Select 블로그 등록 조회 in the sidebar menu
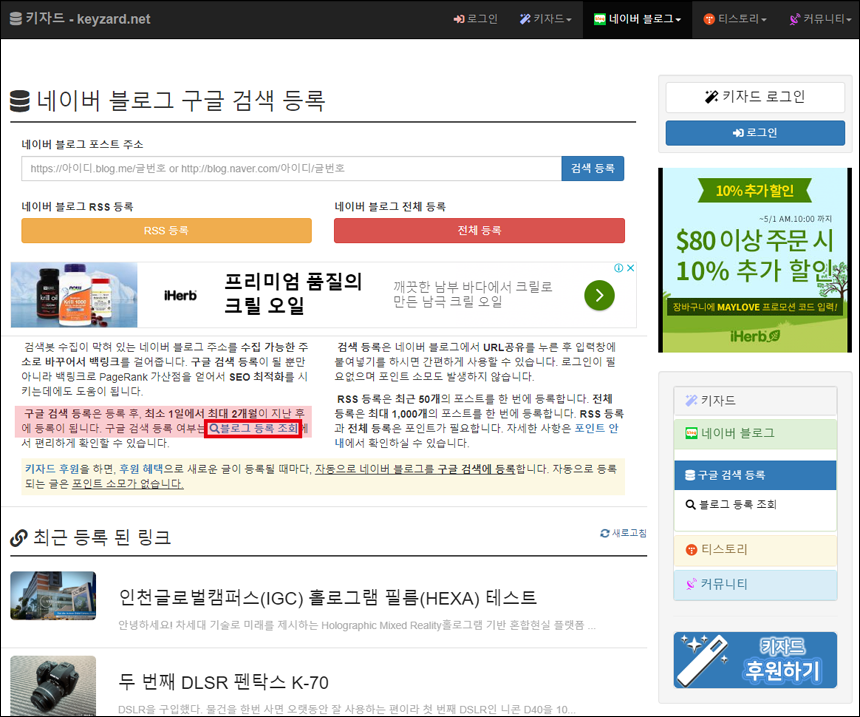Image resolution: width=860 pixels, height=717 pixels. pyautogui.click(x=755, y=504)
